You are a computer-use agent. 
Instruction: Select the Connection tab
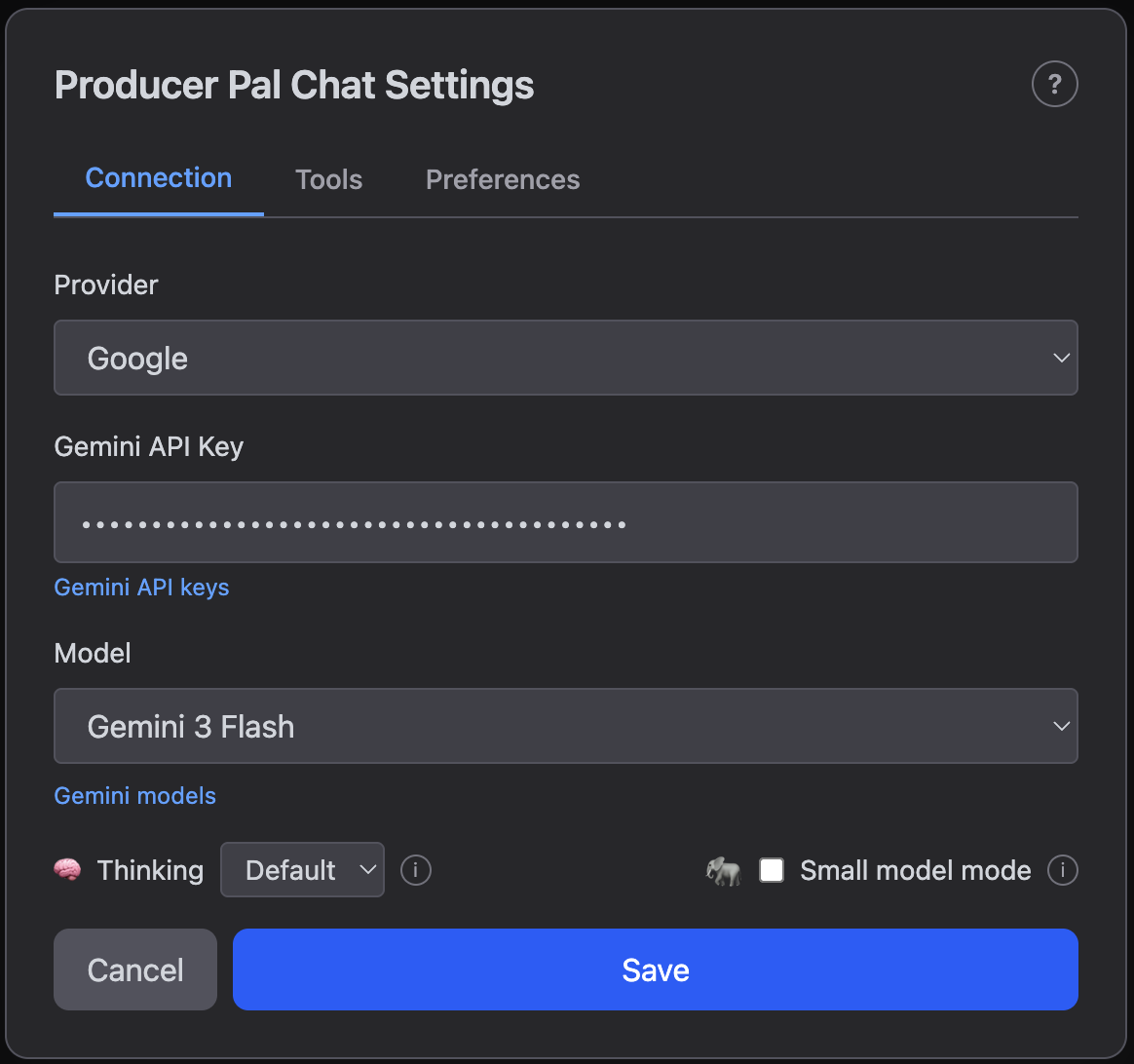pos(158,178)
